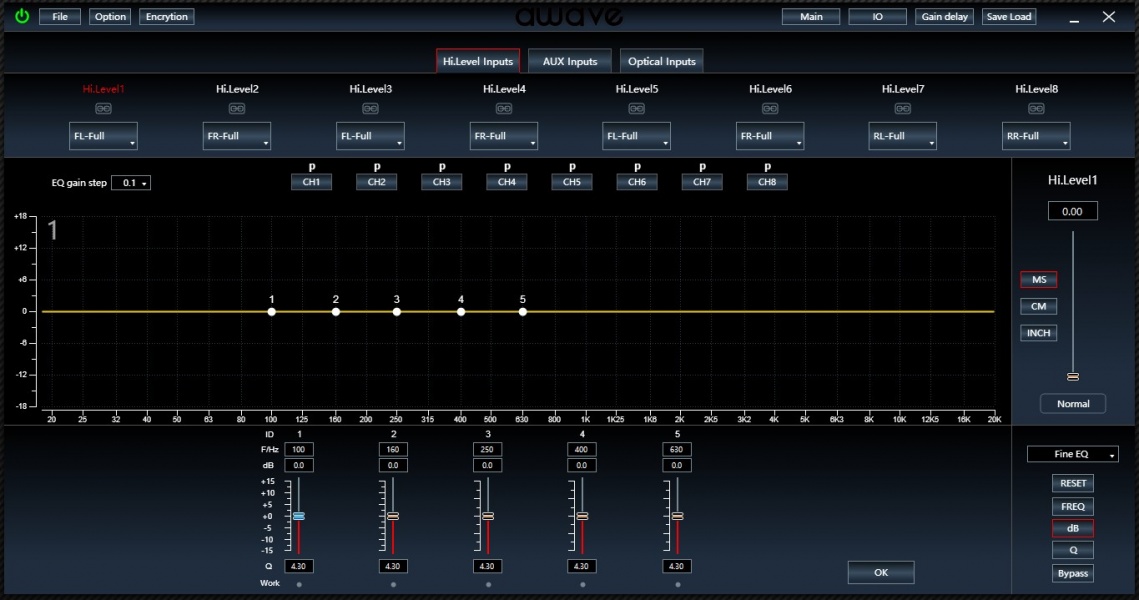Click the Gain delay button
Image resolution: width=1139 pixels, height=600 pixels.
point(944,17)
